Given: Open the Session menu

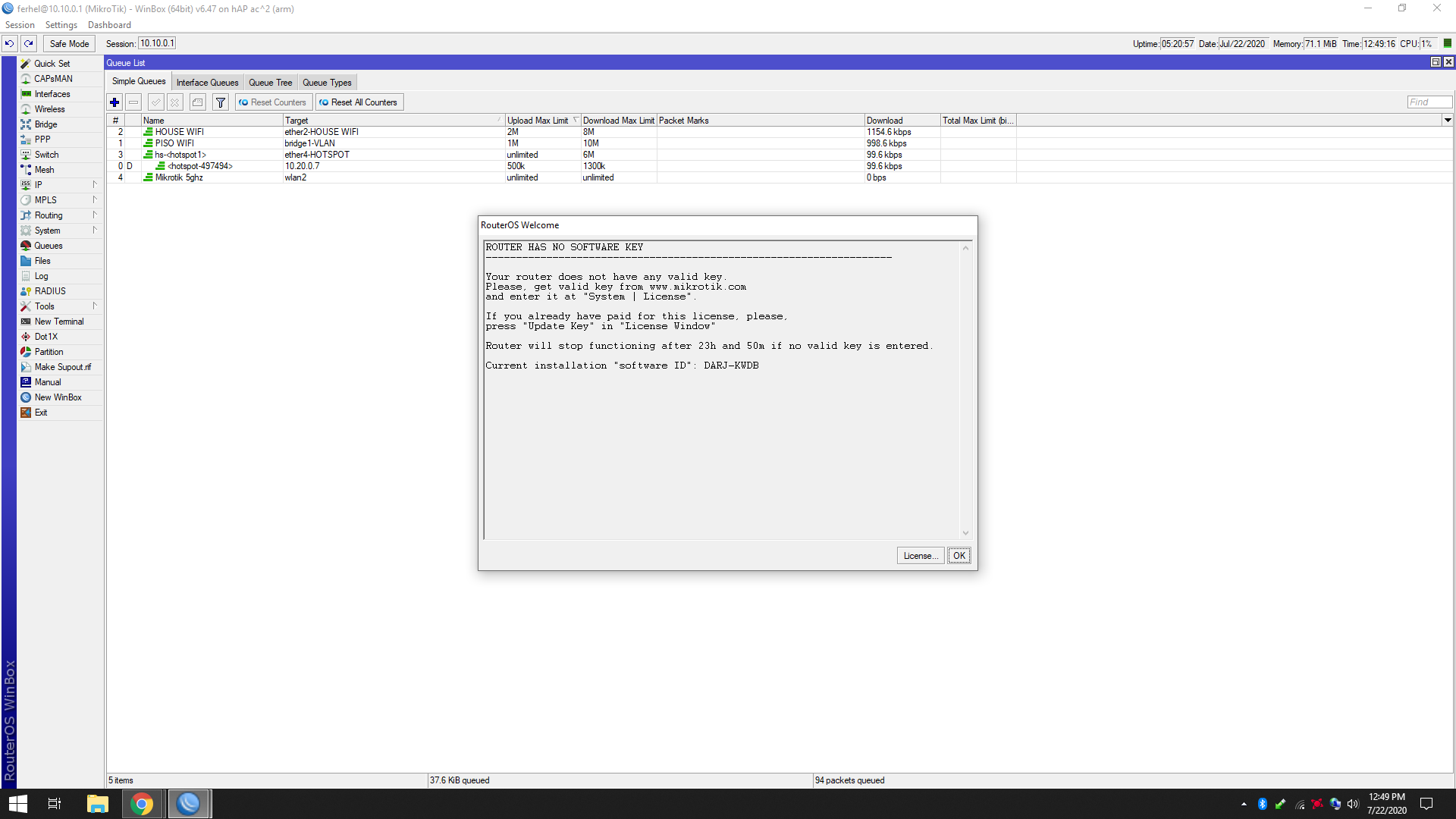Looking at the screenshot, I should (20, 25).
